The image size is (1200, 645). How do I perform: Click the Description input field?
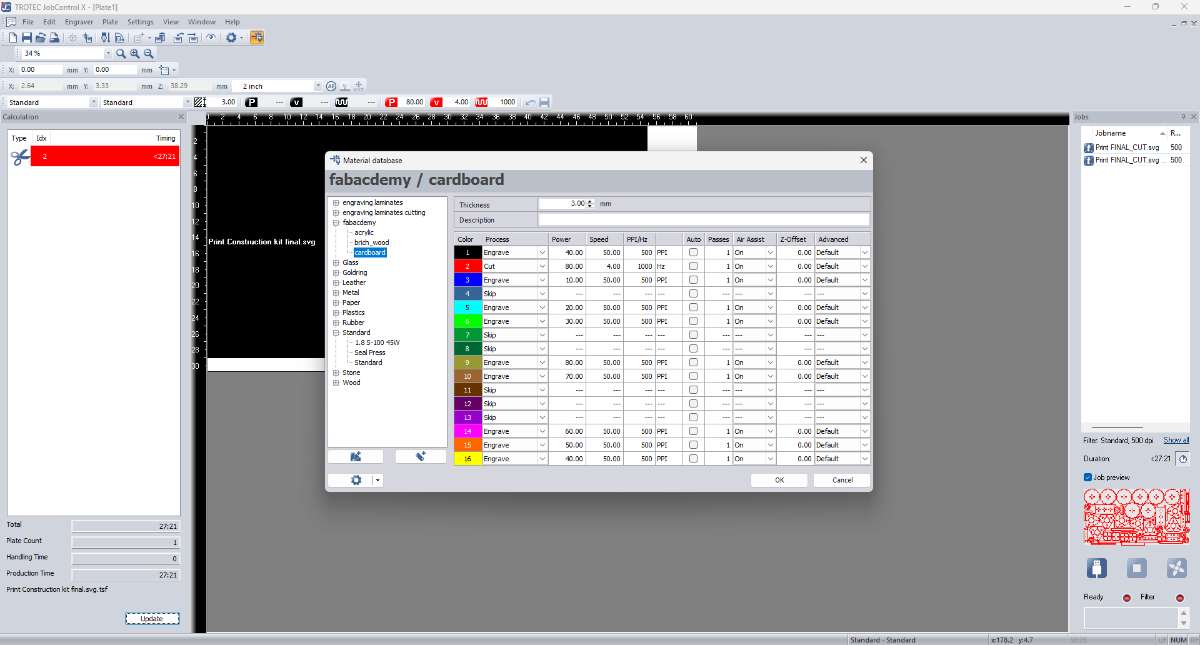click(x=704, y=220)
